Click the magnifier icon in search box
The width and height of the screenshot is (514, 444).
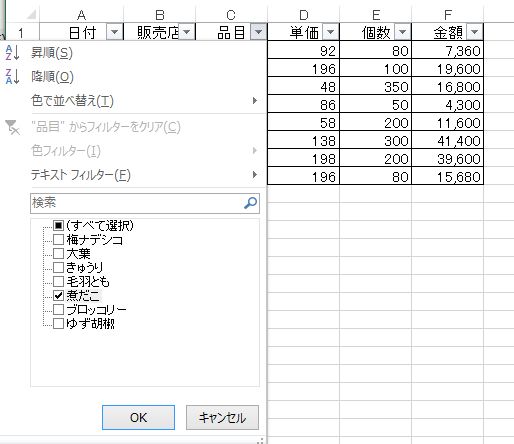[250, 202]
